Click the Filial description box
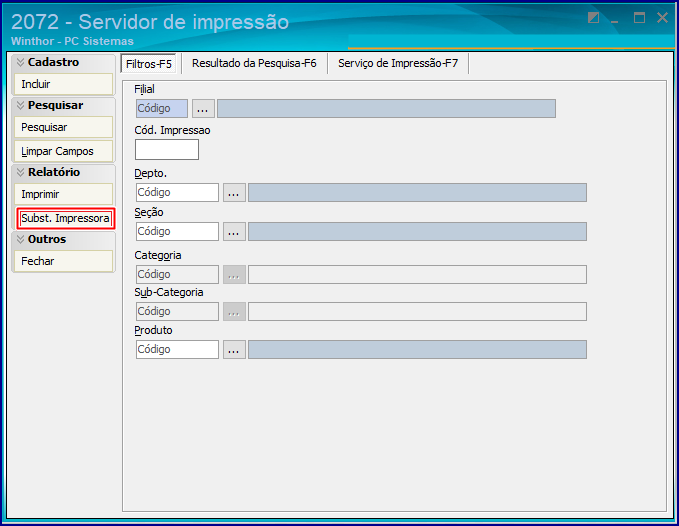 tap(386, 108)
